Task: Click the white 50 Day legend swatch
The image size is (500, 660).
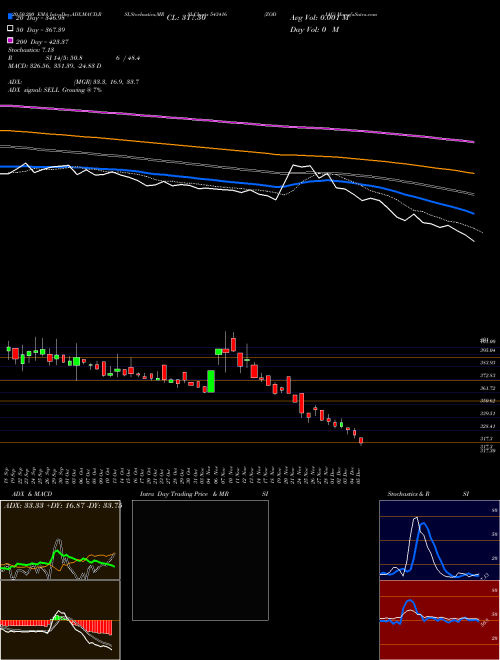Action: coord(10,29)
